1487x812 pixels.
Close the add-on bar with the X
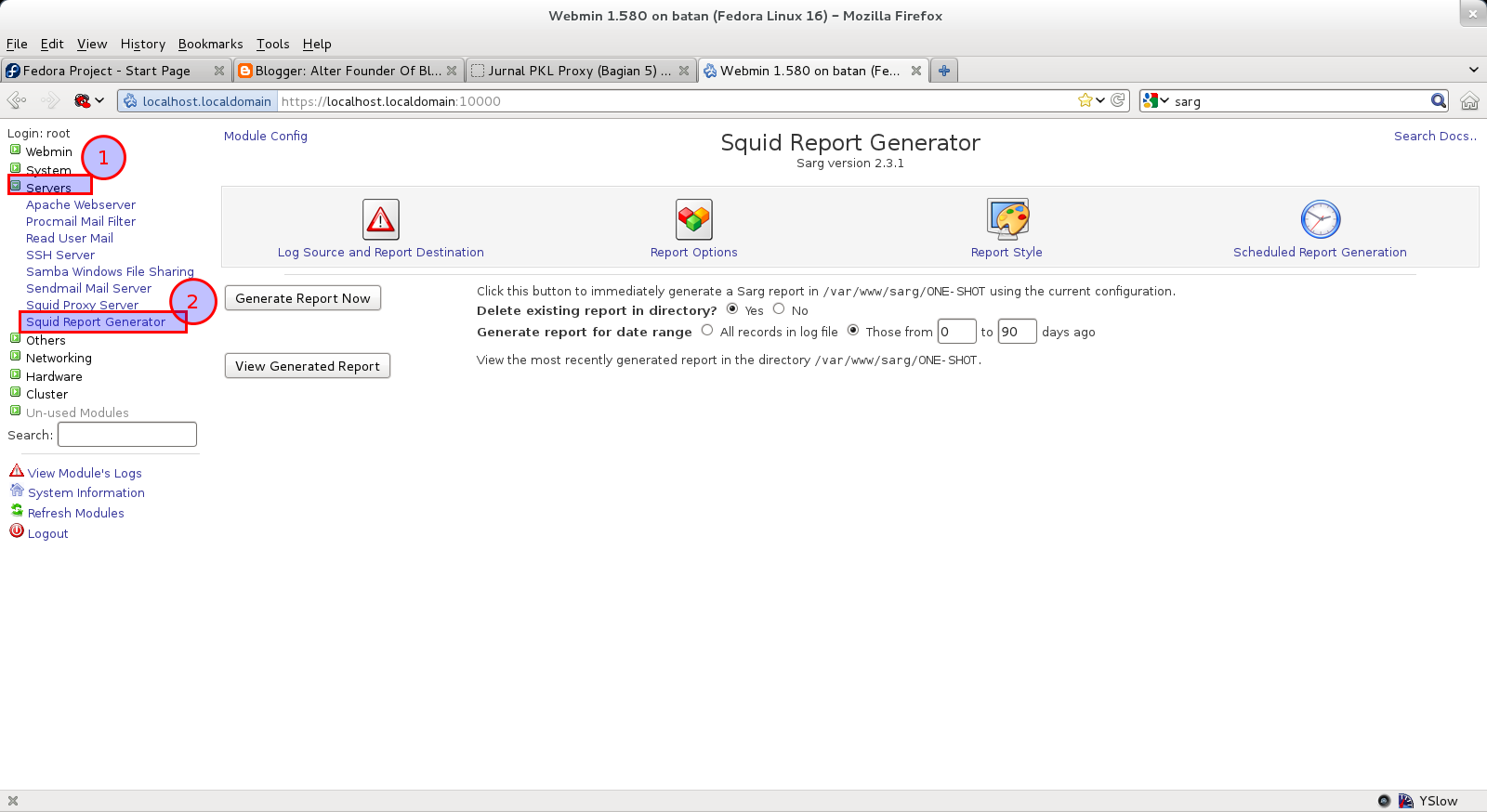[x=13, y=801]
